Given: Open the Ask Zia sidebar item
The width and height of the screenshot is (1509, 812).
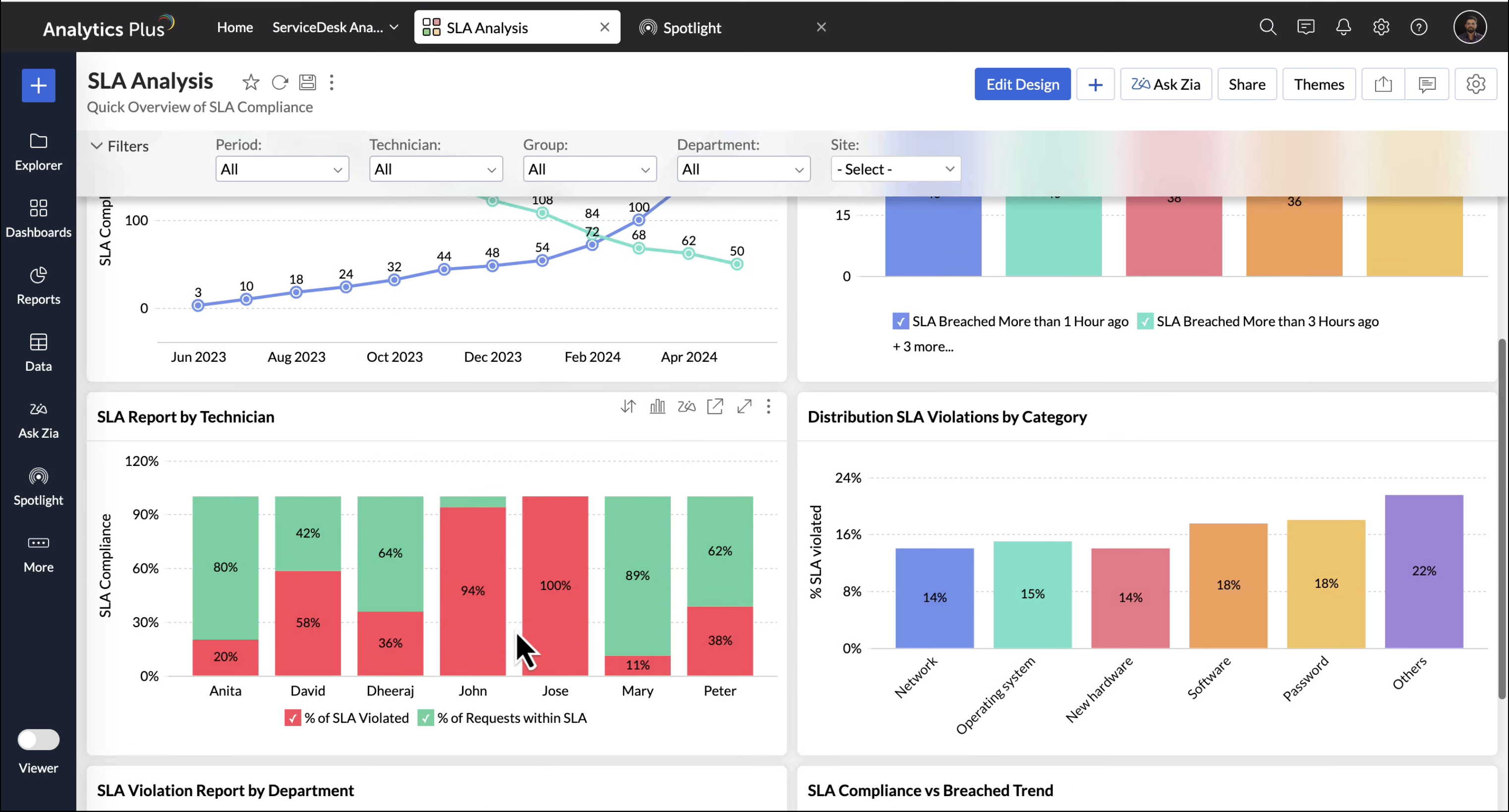Looking at the screenshot, I should coord(38,420).
